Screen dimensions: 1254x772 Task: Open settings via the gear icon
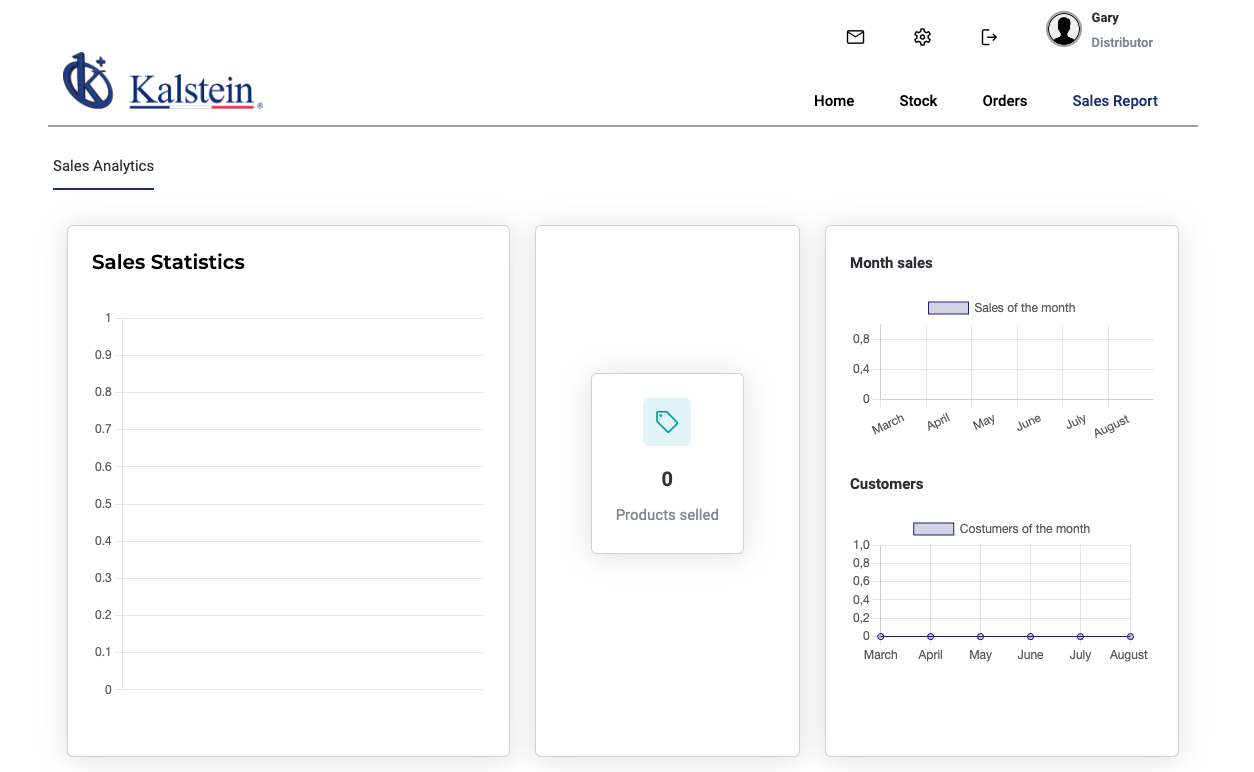point(922,37)
